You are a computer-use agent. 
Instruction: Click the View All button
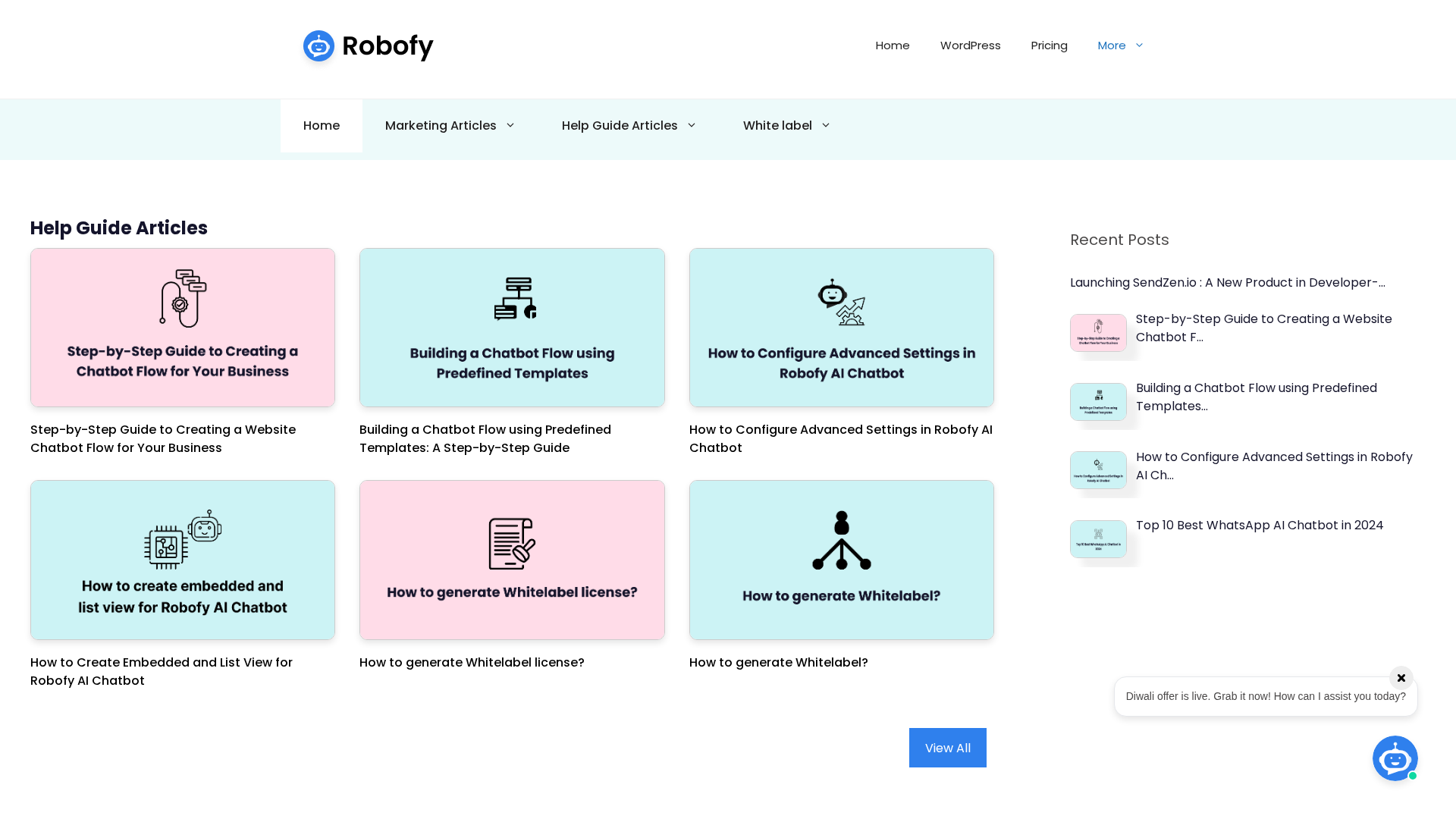(x=947, y=748)
